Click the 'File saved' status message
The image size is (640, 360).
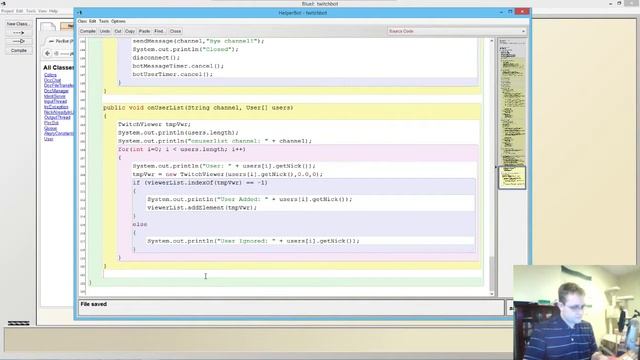pos(93,304)
